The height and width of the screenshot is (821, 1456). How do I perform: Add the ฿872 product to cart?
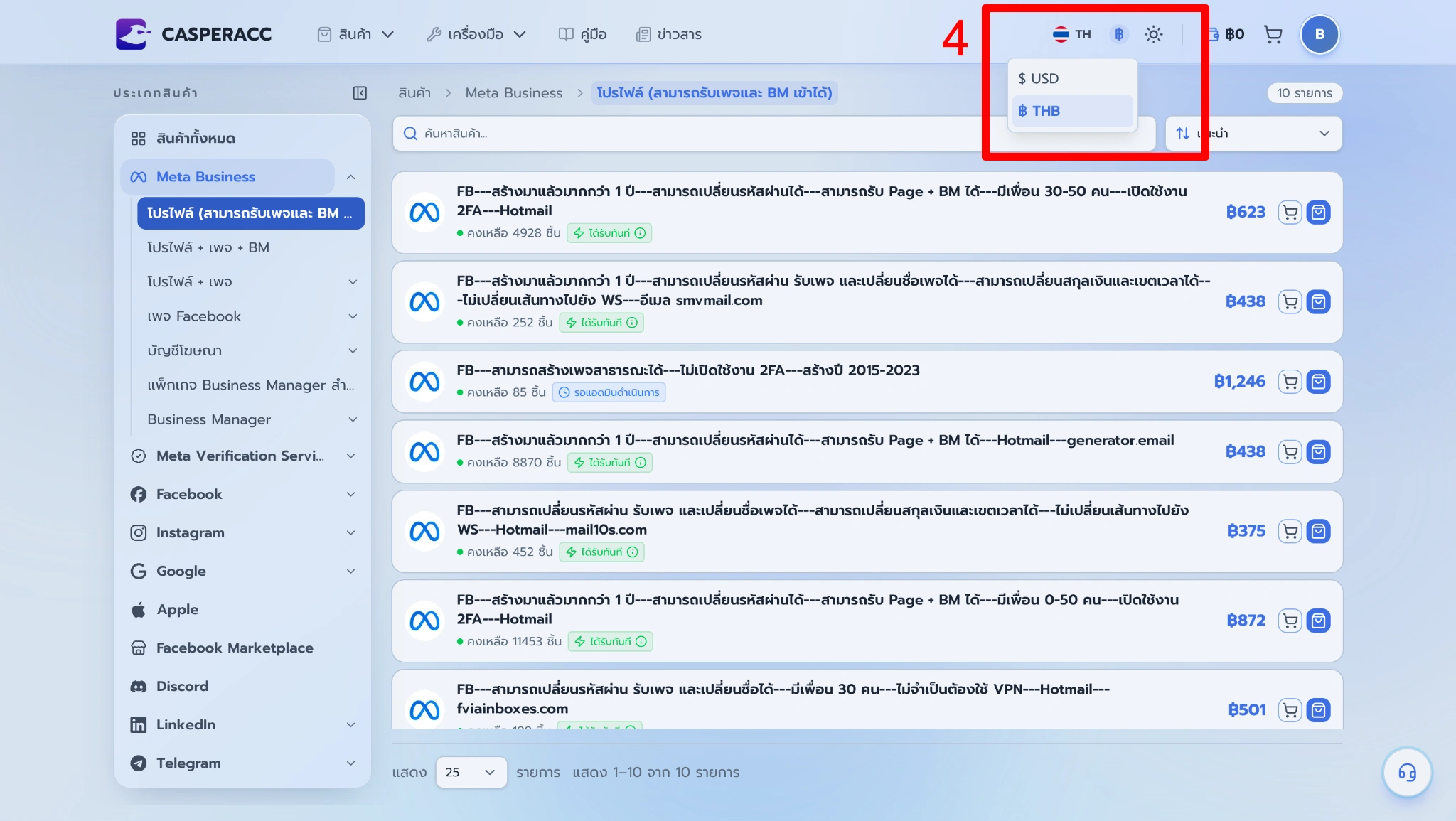pos(1290,621)
